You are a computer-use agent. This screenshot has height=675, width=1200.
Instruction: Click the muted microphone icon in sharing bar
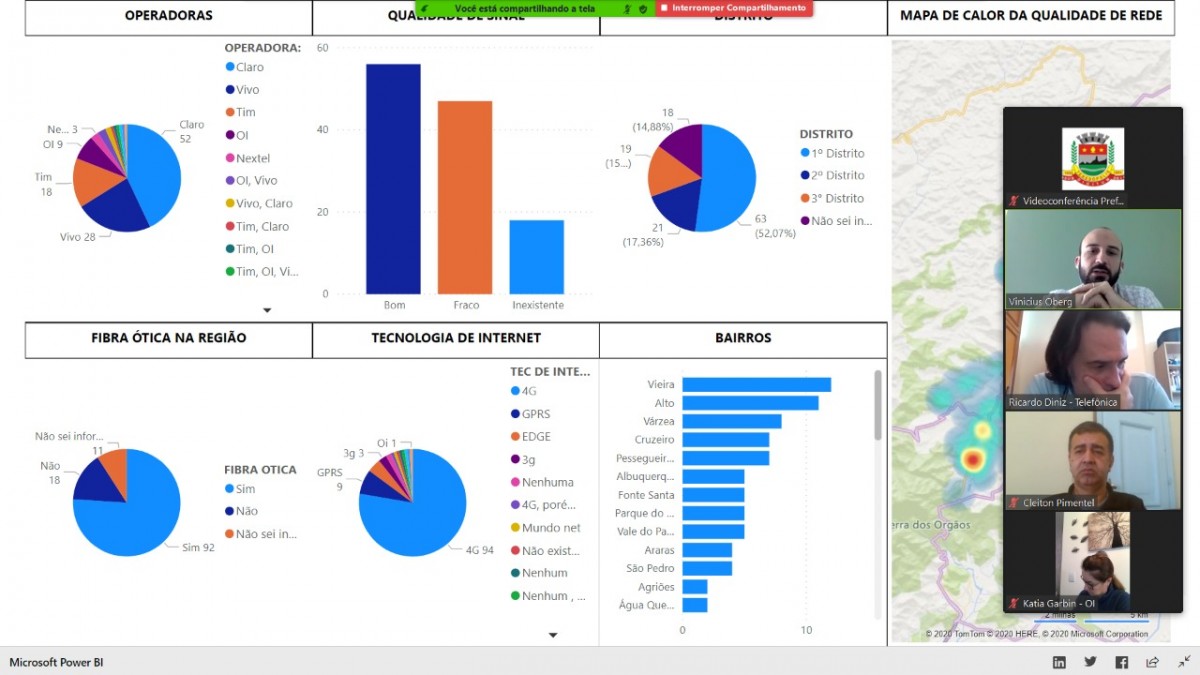point(625,8)
